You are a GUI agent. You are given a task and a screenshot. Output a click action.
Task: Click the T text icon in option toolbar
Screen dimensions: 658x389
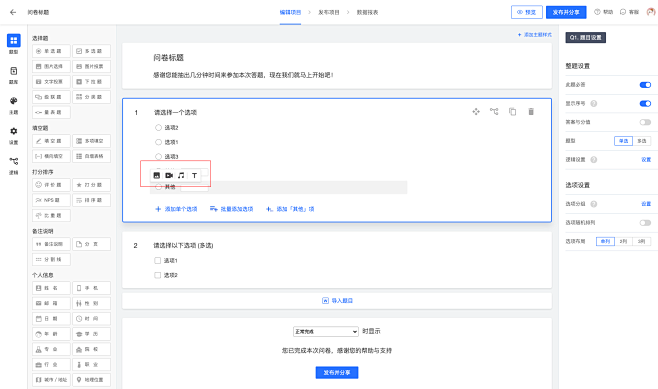pos(194,175)
